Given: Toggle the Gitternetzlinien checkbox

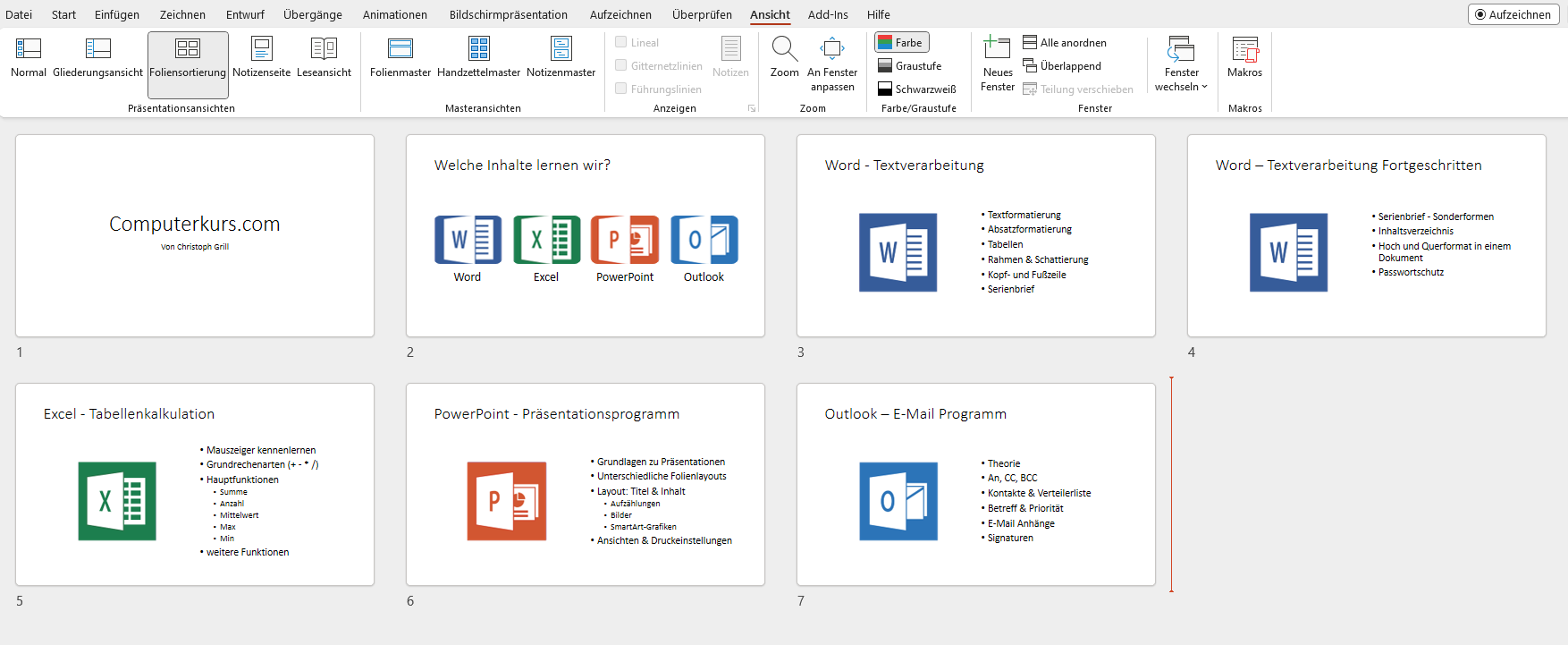Looking at the screenshot, I should coord(621,65).
